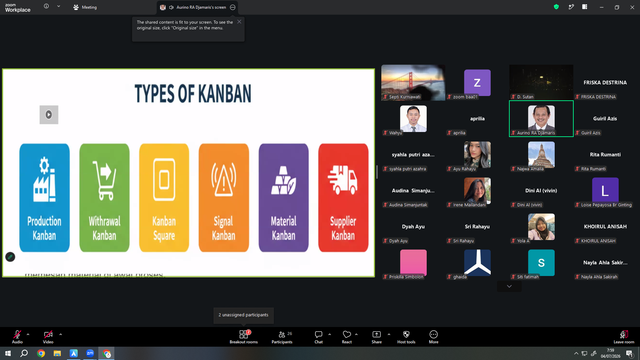The height and width of the screenshot is (360, 640).
Task: Expand reaction options arrow next to React
Action: click(356, 334)
